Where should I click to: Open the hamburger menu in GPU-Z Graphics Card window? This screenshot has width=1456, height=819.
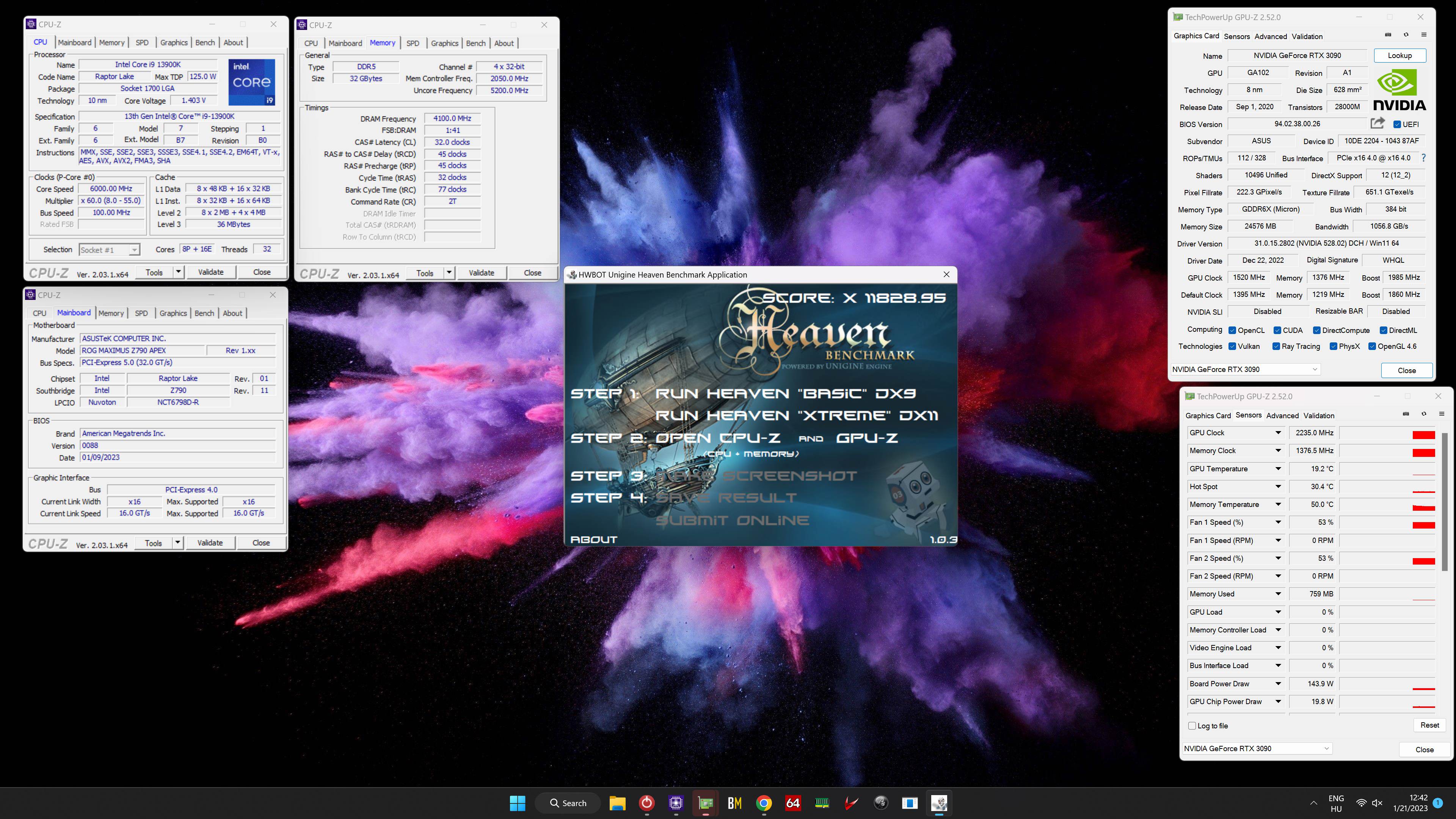1424,35
